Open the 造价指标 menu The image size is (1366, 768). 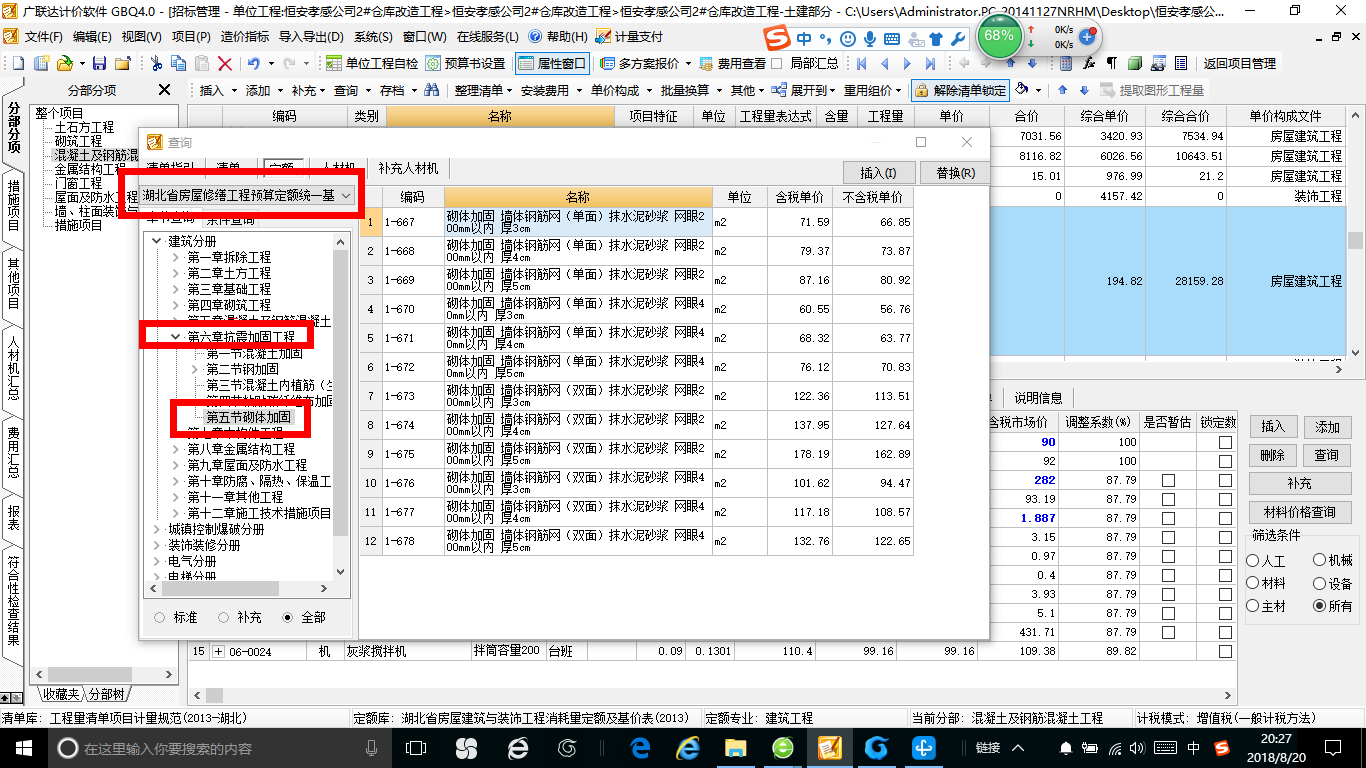[245, 36]
